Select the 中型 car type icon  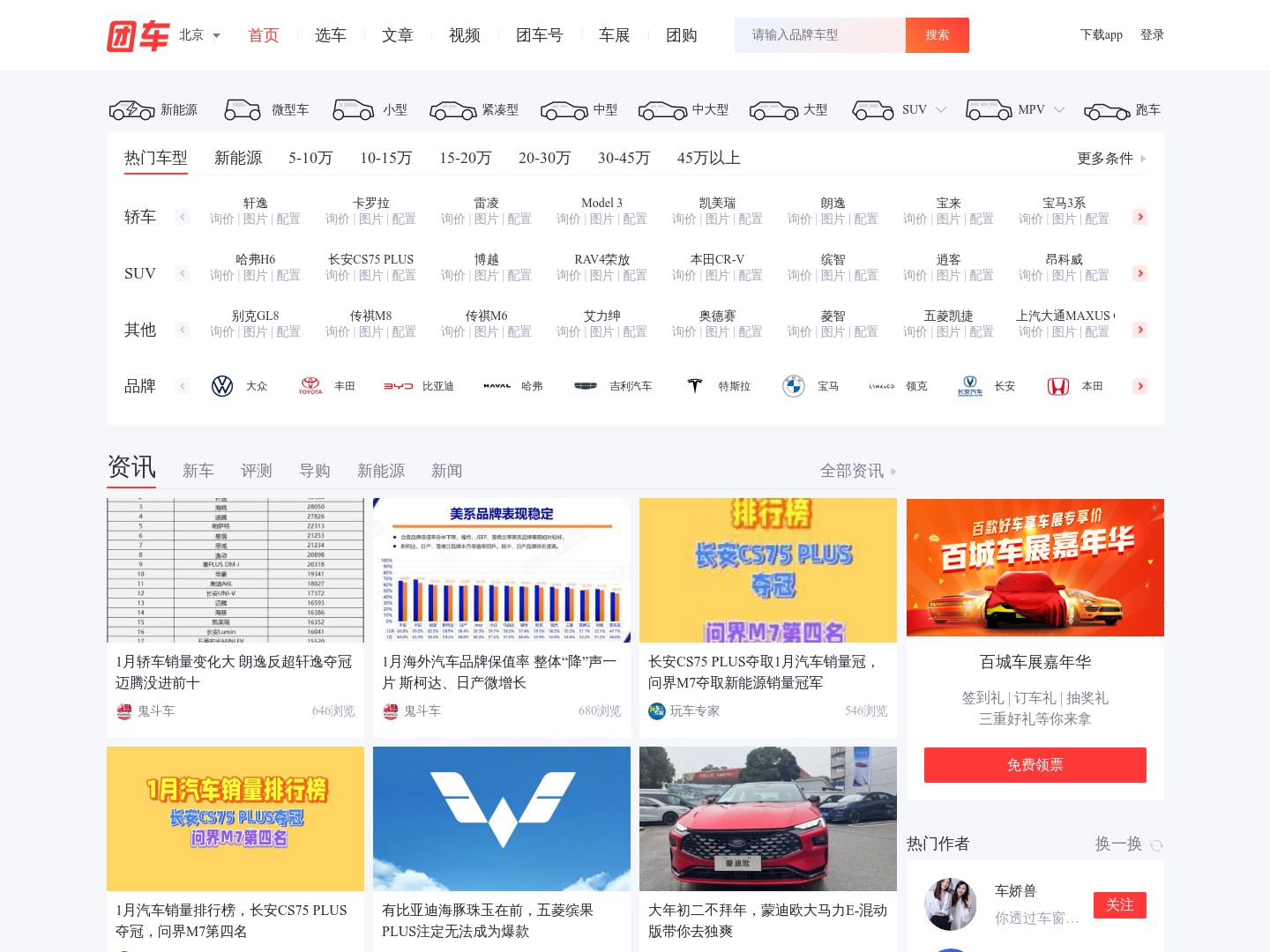pyautogui.click(x=564, y=110)
